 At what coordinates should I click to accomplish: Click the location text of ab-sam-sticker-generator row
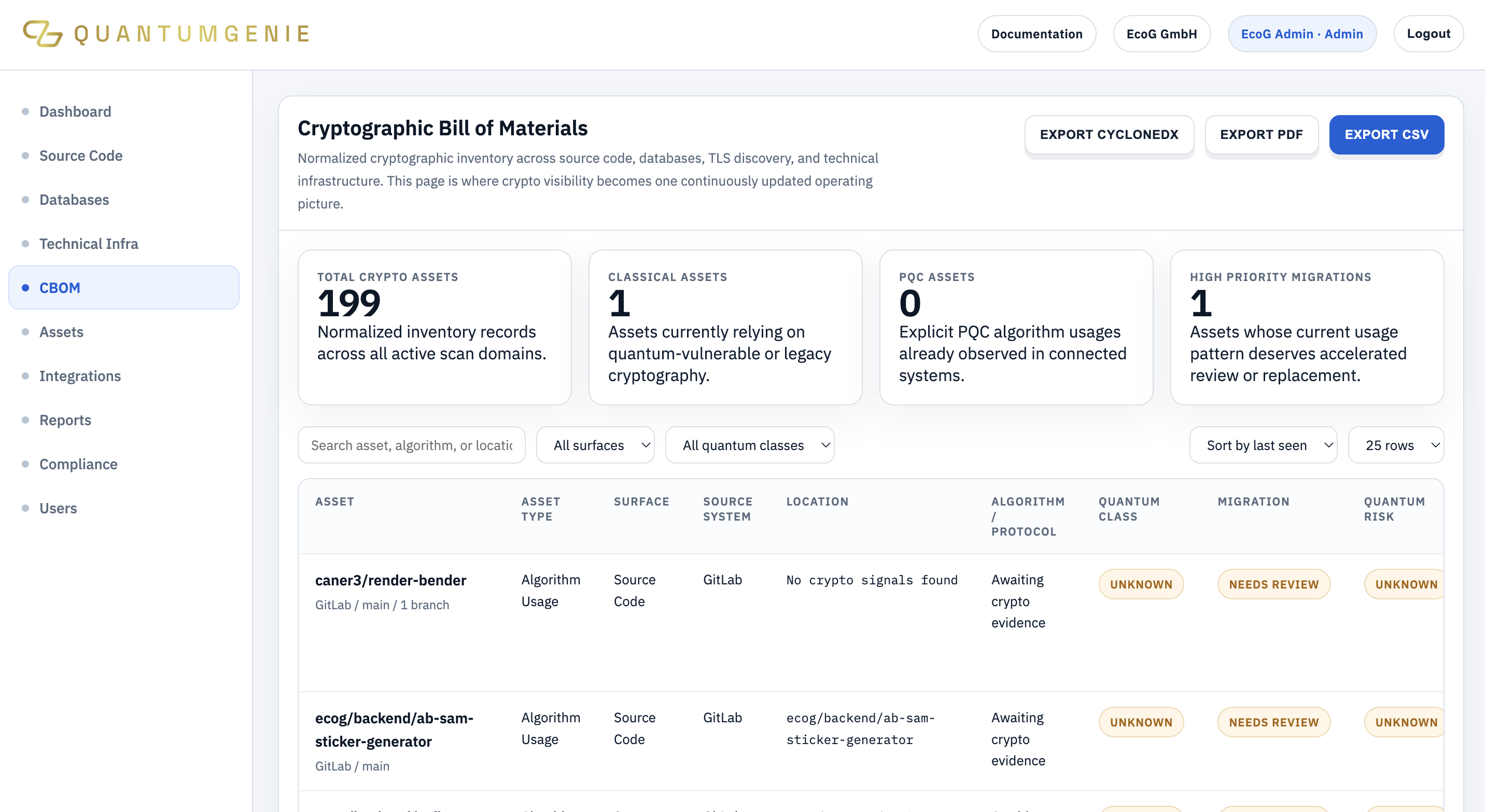pyautogui.click(x=860, y=729)
